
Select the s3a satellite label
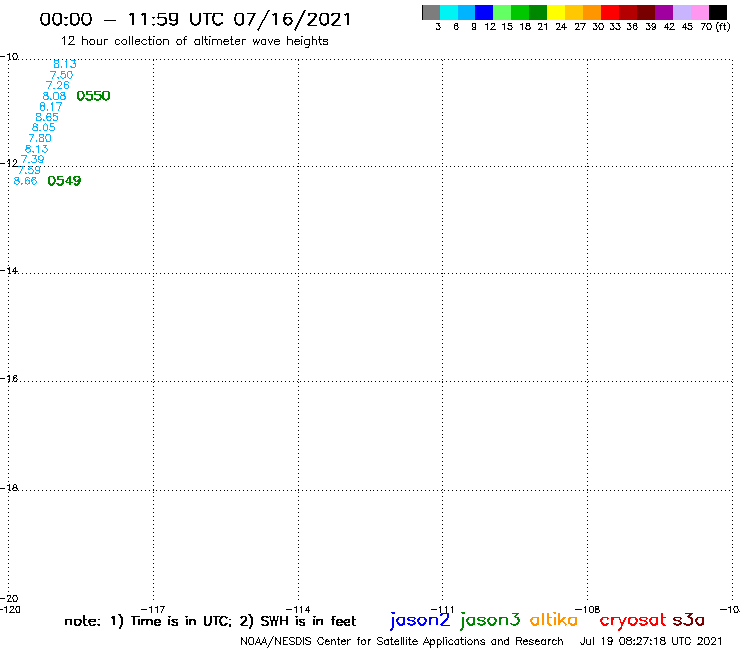pyautogui.click(x=689, y=620)
